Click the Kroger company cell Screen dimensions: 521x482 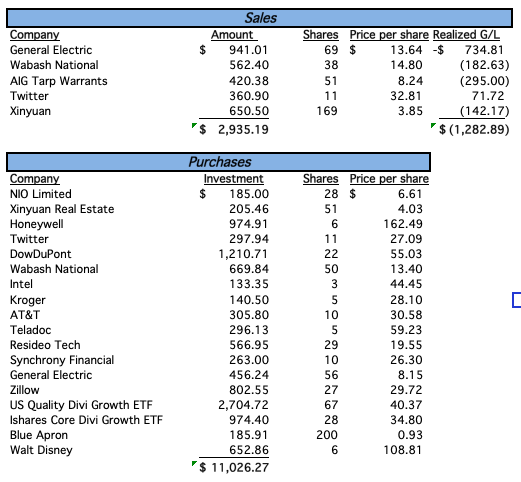28,300
